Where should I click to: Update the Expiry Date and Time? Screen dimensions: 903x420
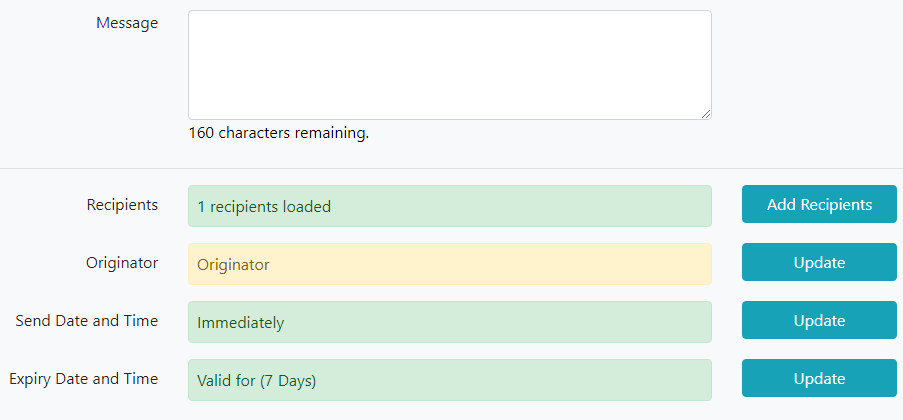819,378
